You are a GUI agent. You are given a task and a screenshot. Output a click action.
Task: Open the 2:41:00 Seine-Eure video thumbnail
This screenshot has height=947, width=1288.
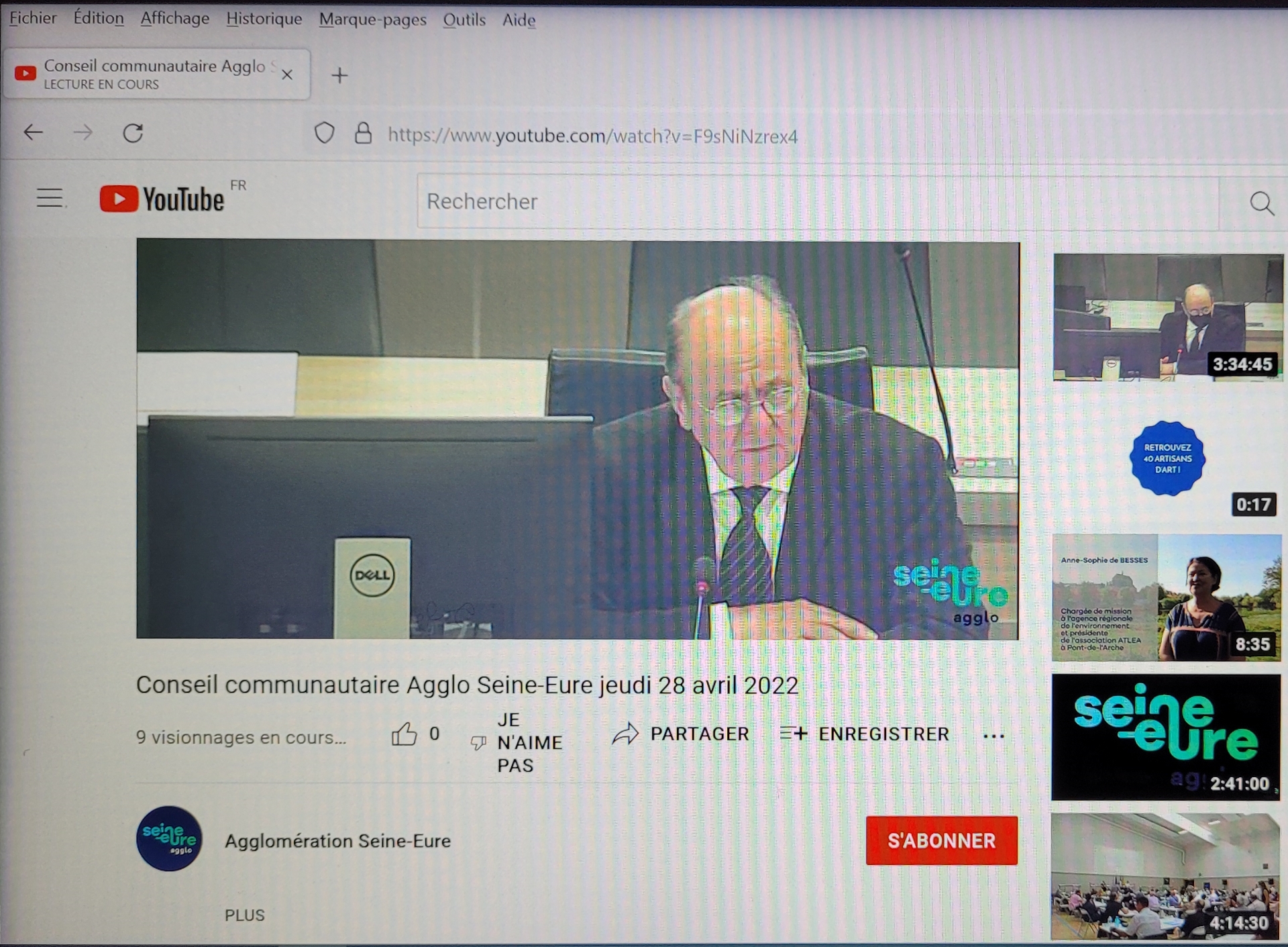click(1166, 737)
